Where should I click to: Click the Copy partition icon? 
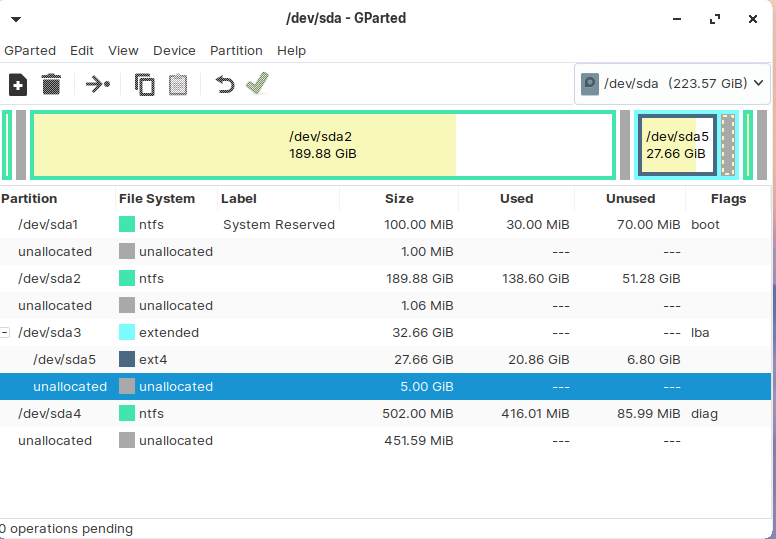tap(145, 84)
